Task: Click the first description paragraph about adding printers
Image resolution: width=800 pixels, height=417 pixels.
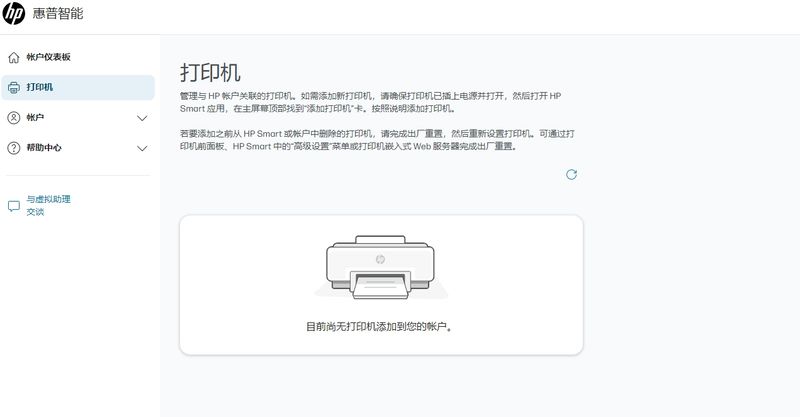Action: point(370,100)
